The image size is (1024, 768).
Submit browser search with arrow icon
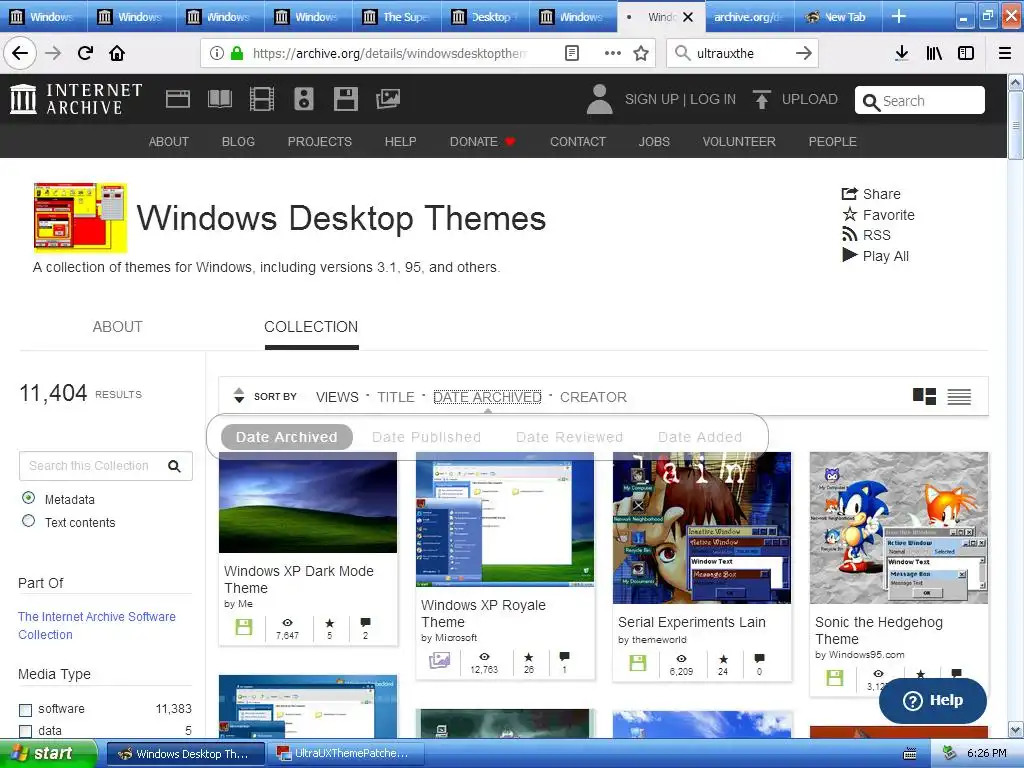pyautogui.click(x=804, y=54)
